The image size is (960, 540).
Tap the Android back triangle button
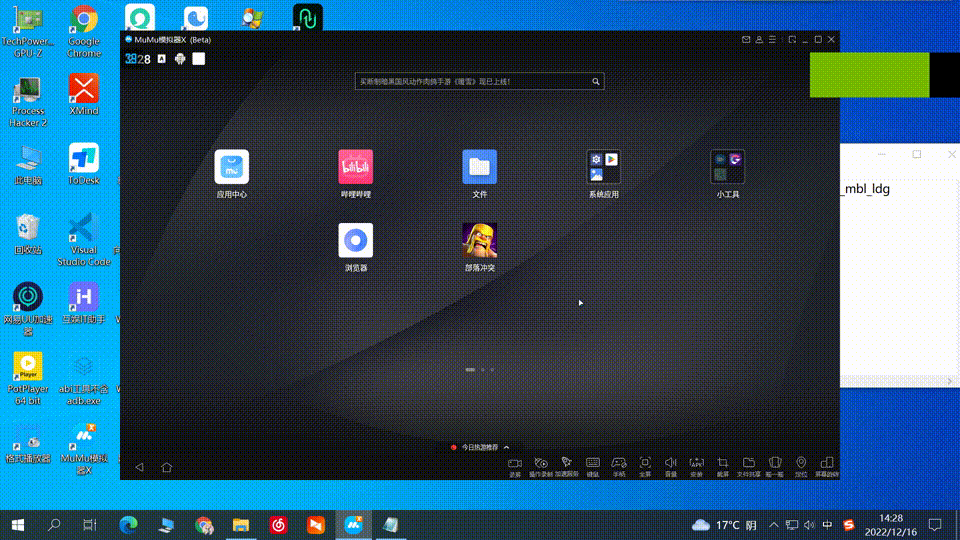(x=140, y=467)
